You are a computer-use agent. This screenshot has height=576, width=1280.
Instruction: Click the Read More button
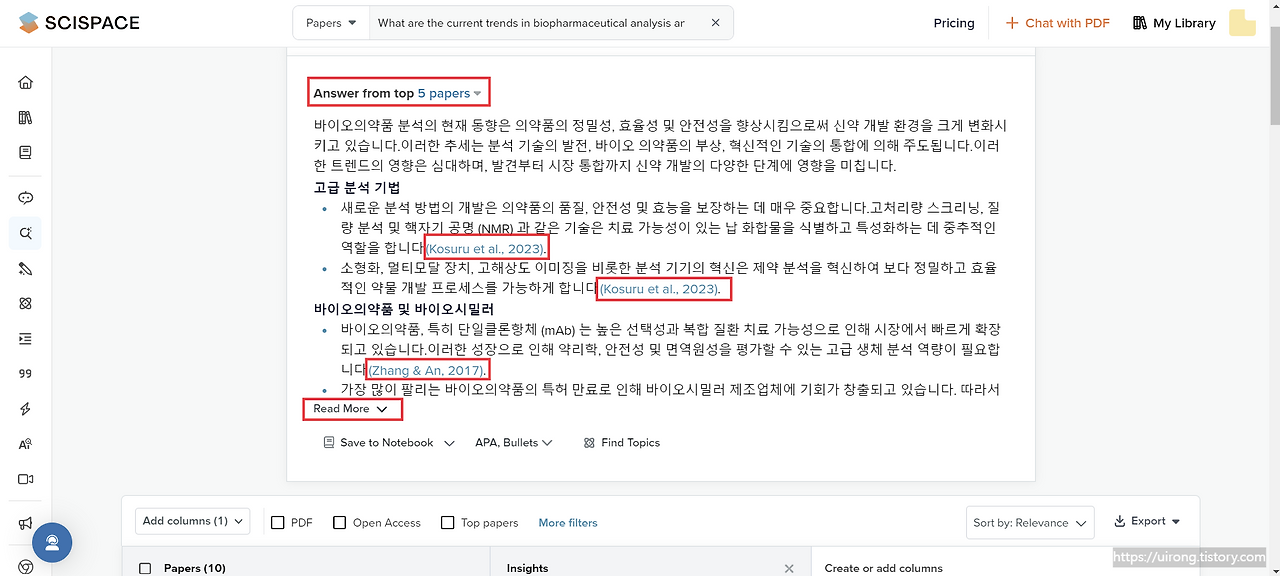(x=352, y=409)
